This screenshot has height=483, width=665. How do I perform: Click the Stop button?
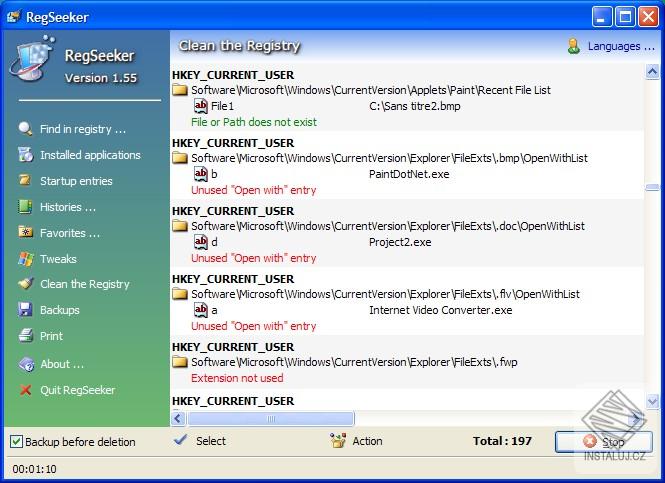pos(604,442)
